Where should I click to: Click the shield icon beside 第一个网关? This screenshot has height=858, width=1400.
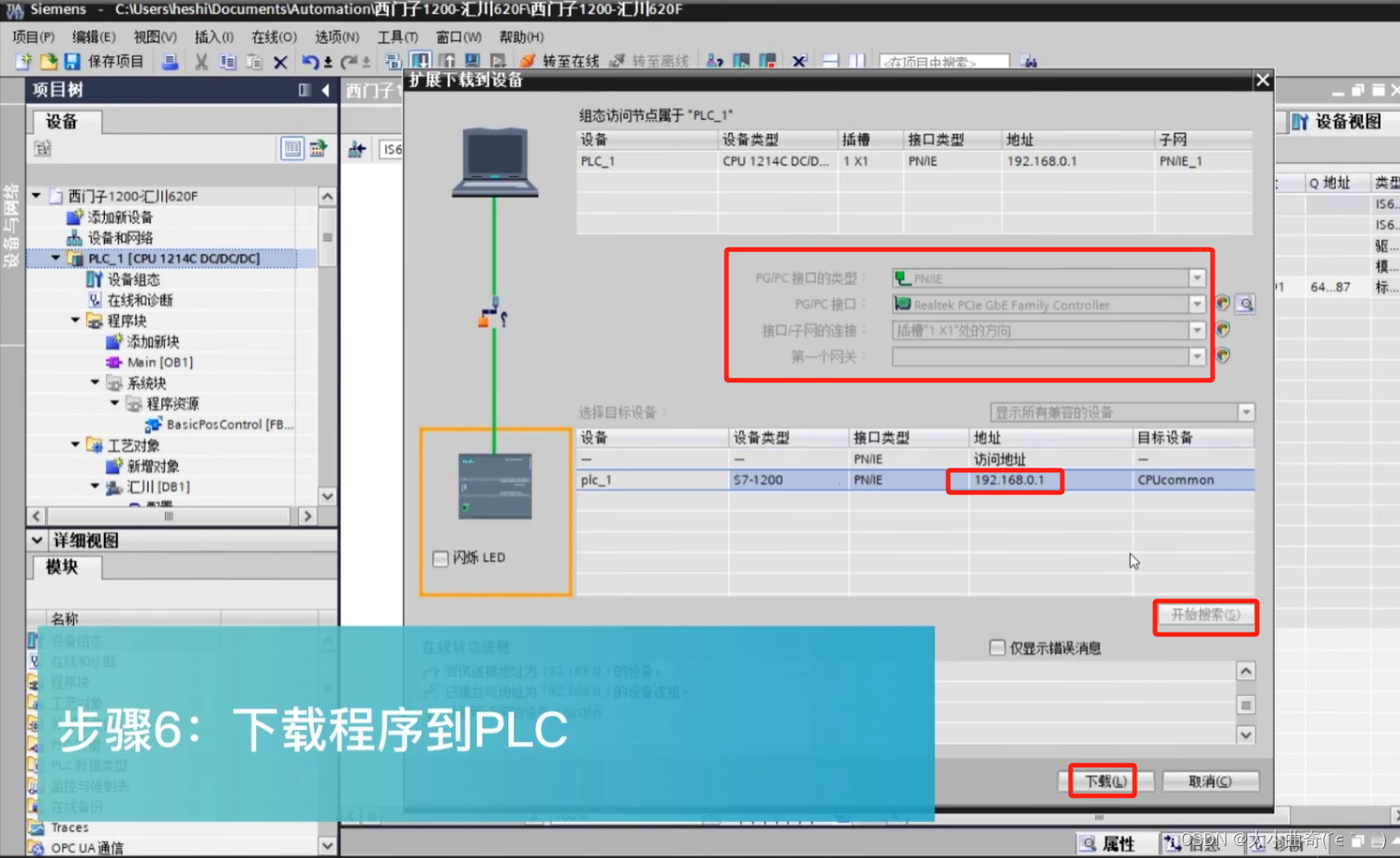coord(1223,355)
